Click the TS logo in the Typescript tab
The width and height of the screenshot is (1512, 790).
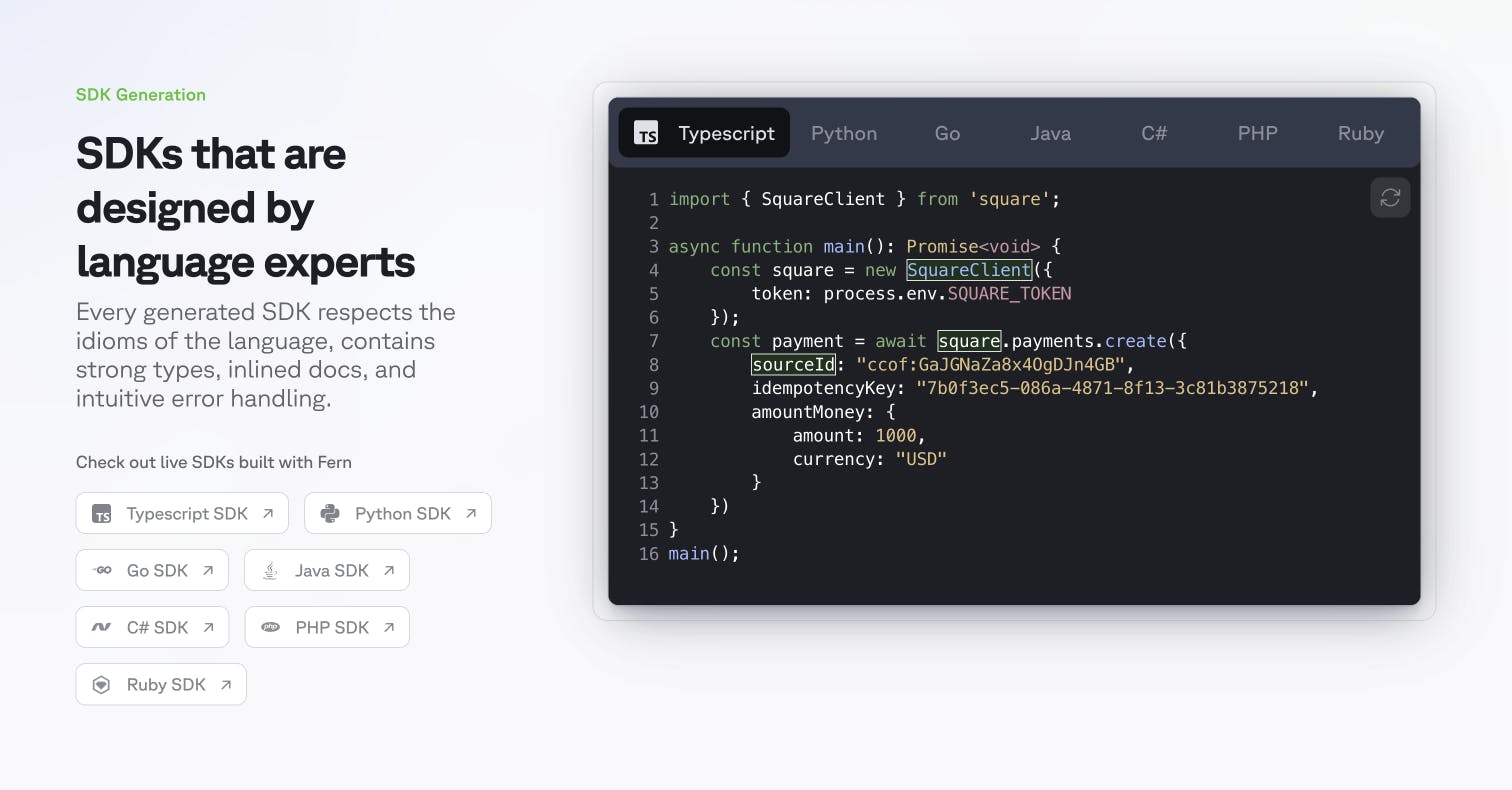647,133
